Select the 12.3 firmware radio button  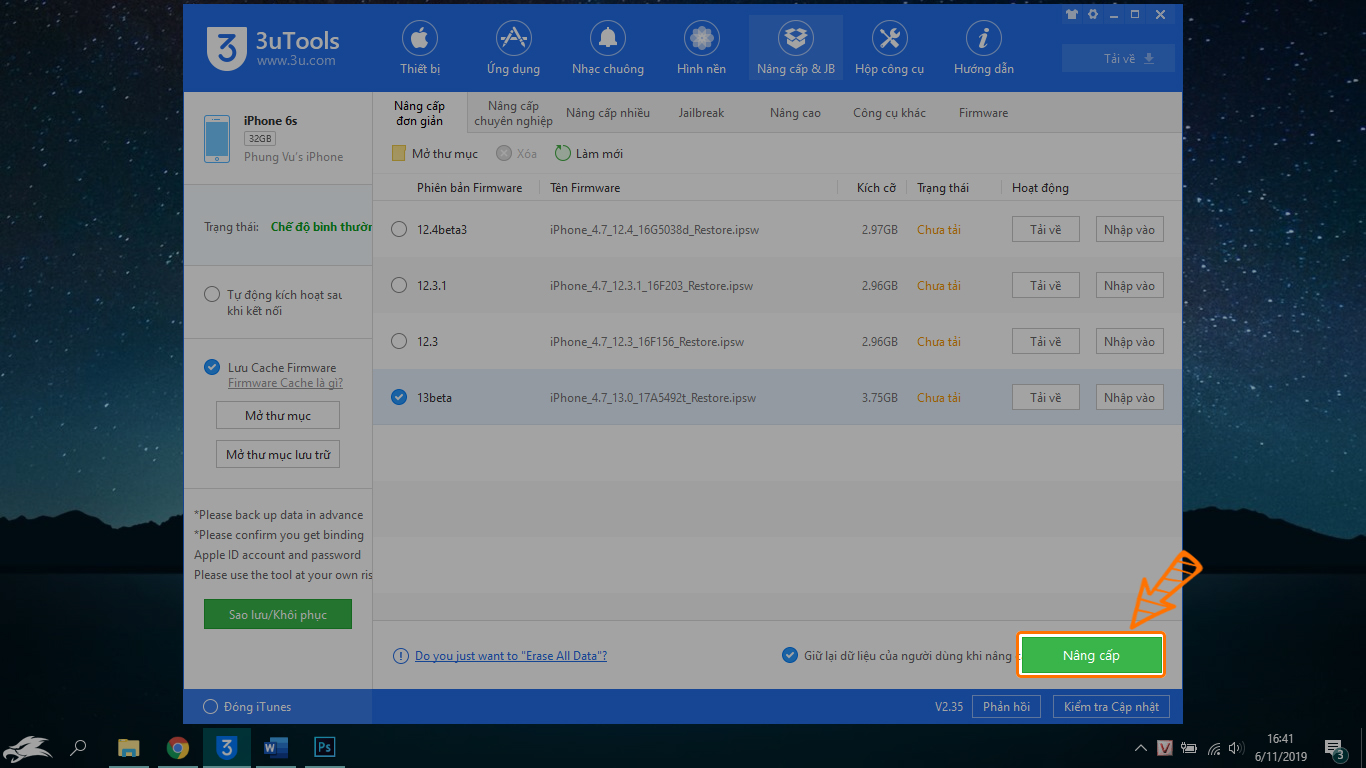(x=399, y=342)
